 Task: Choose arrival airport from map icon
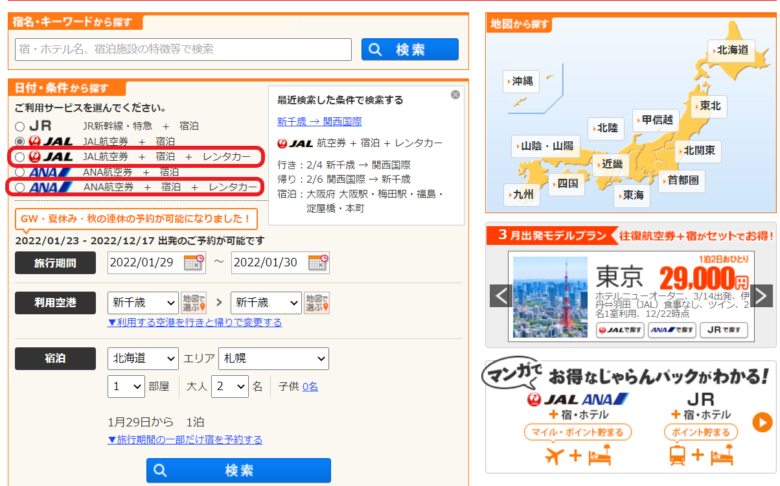click(317, 302)
